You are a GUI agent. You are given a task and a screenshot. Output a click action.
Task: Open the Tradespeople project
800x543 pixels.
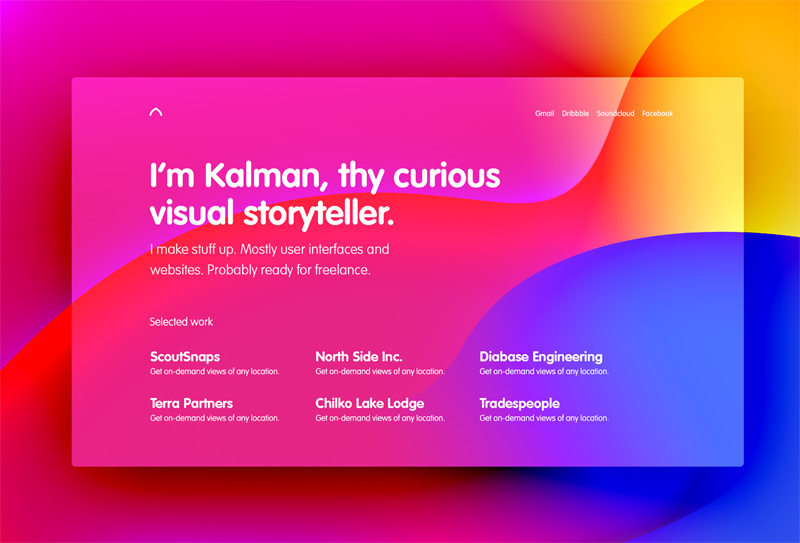[519, 403]
